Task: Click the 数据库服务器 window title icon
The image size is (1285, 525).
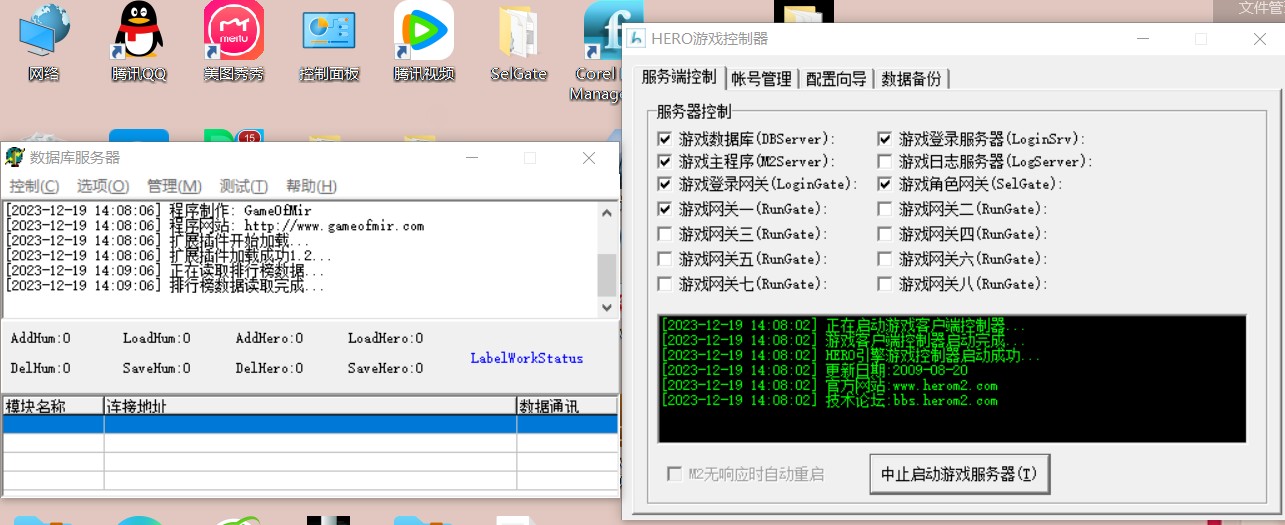Action: (15, 157)
